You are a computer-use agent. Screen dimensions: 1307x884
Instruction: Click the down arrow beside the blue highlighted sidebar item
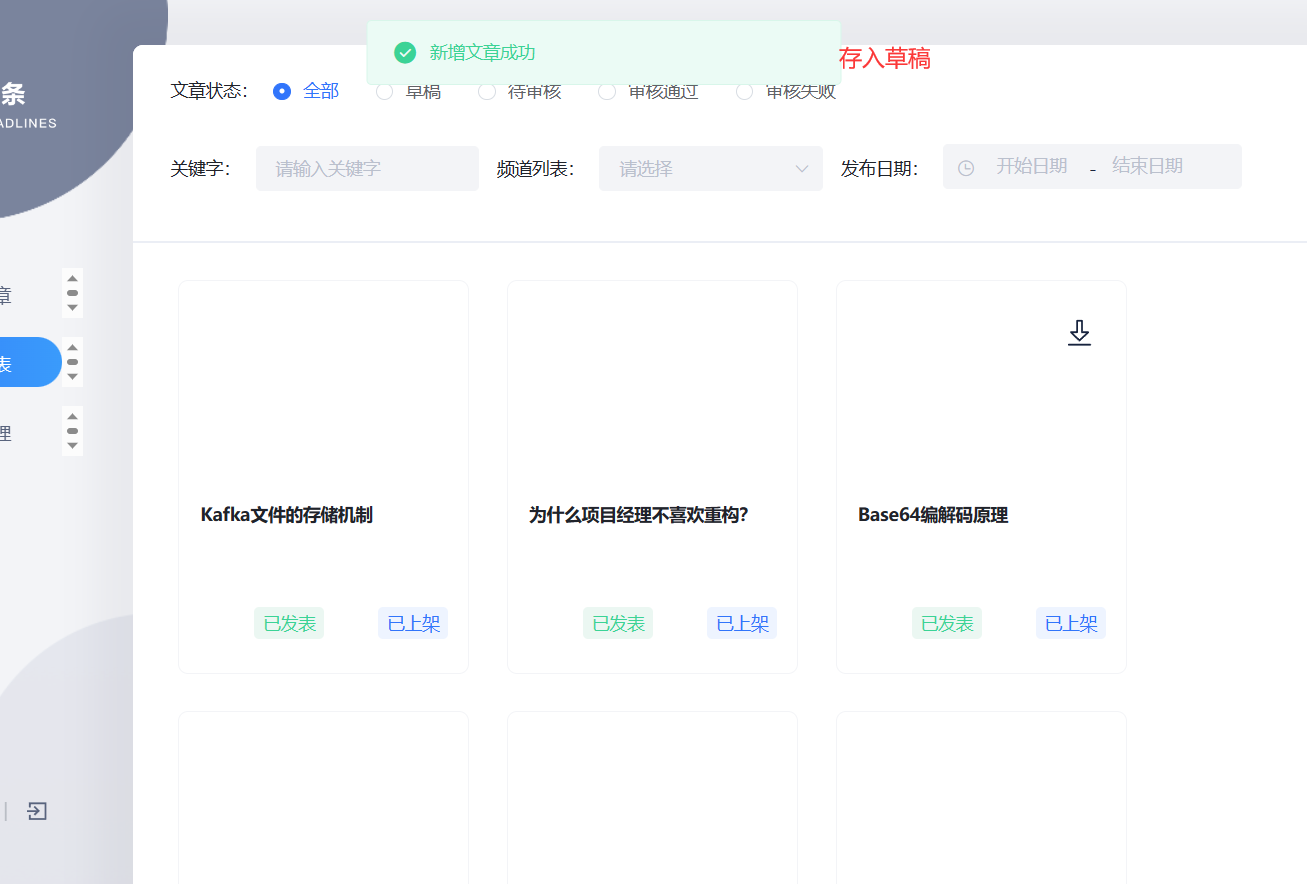point(72,376)
